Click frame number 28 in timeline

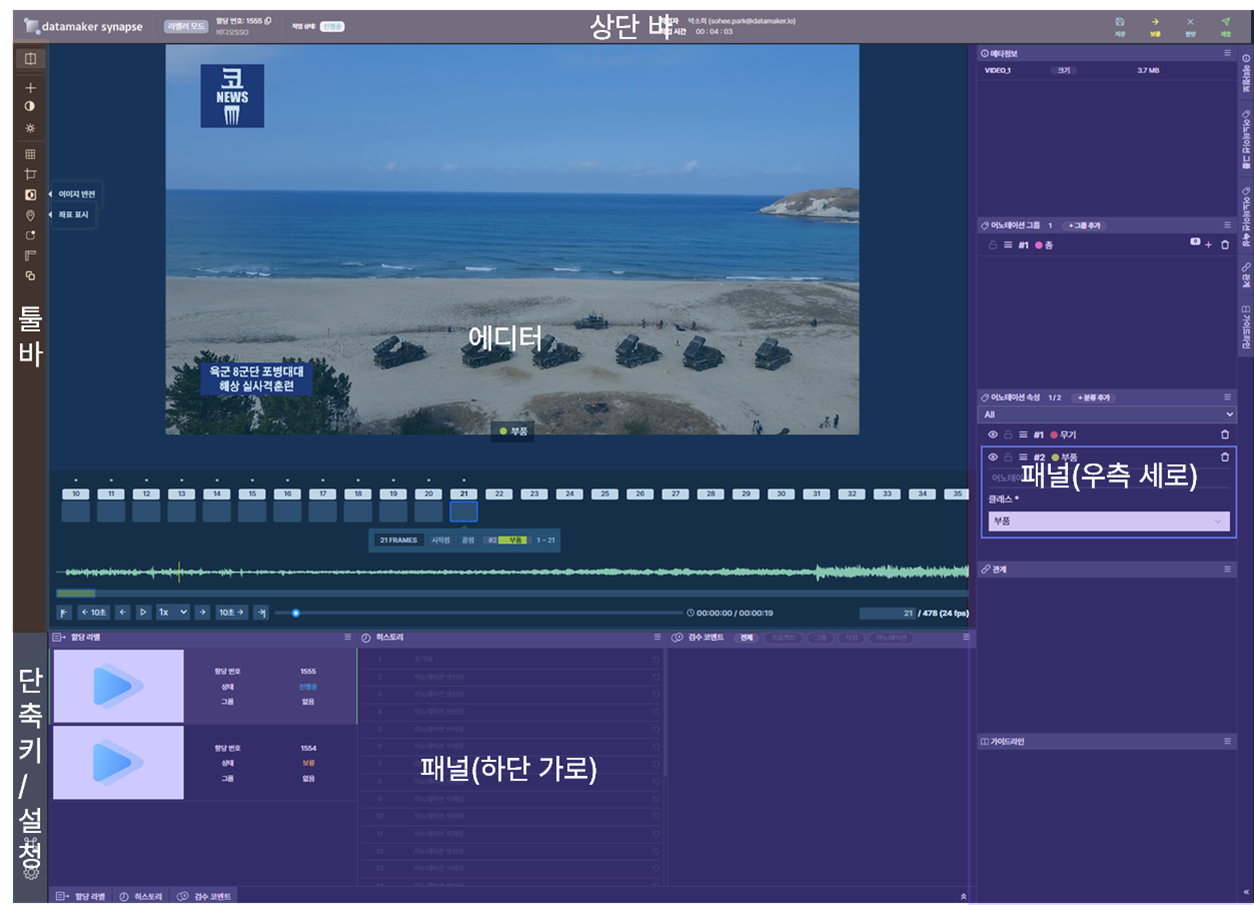[x=710, y=494]
